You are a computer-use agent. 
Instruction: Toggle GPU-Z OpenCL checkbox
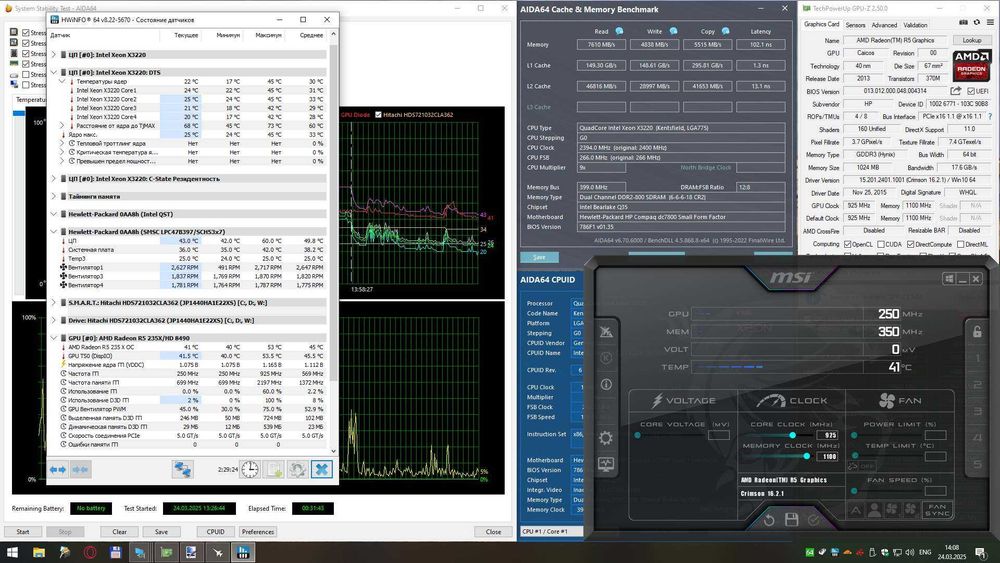pyautogui.click(x=848, y=244)
